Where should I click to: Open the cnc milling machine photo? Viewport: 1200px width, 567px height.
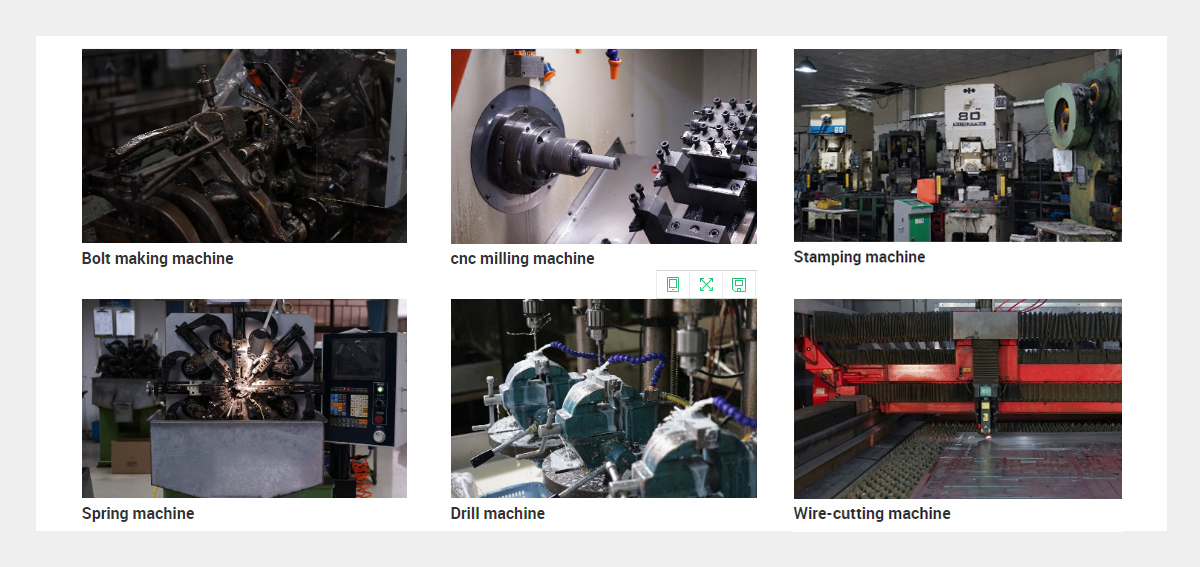tap(604, 146)
